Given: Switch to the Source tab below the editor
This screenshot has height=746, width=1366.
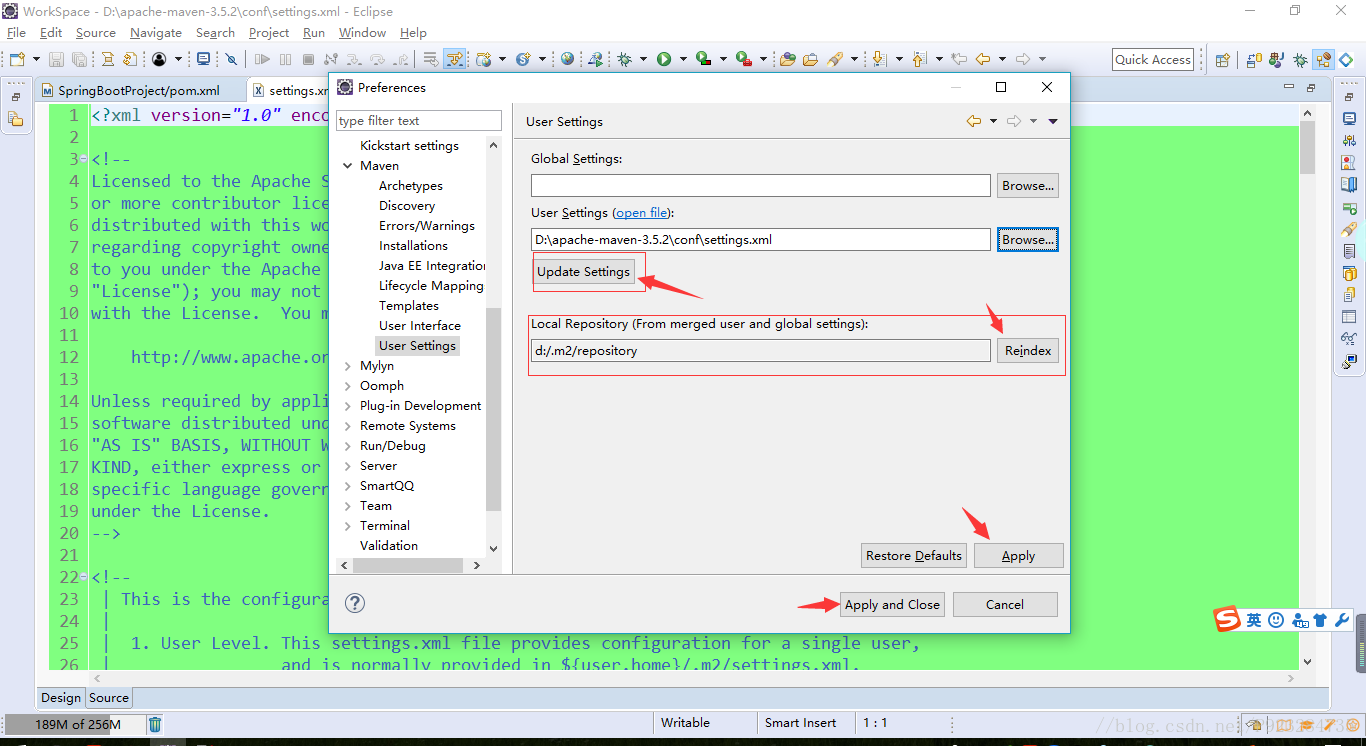Looking at the screenshot, I should (x=109, y=698).
